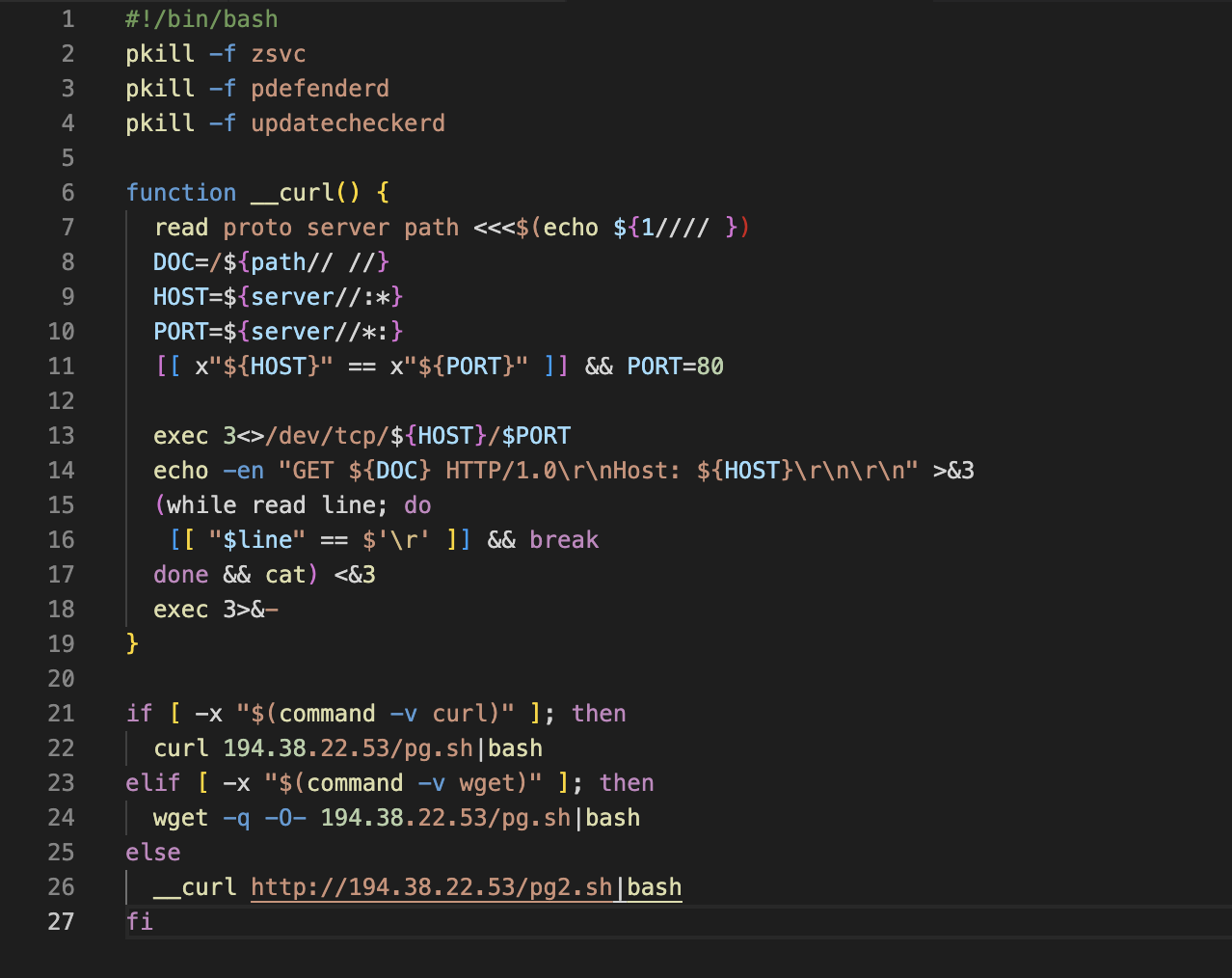The image size is (1232, 978).
Task: Click the DOC= variable assignment on line 8
Action: click(x=181, y=262)
